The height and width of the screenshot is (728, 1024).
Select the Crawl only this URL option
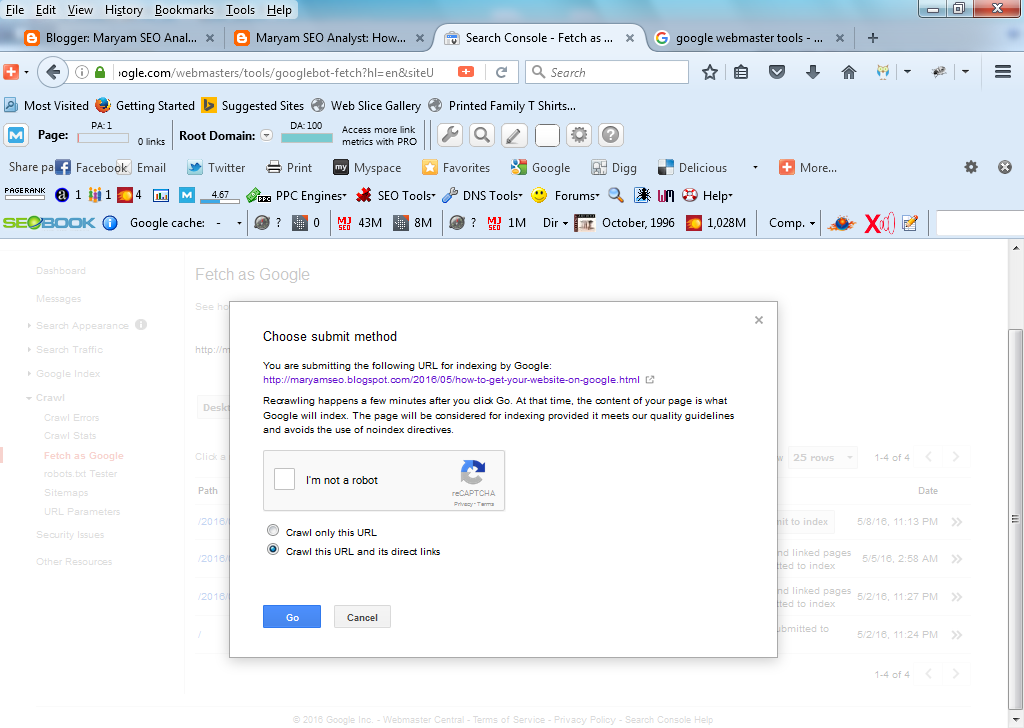[x=272, y=530]
